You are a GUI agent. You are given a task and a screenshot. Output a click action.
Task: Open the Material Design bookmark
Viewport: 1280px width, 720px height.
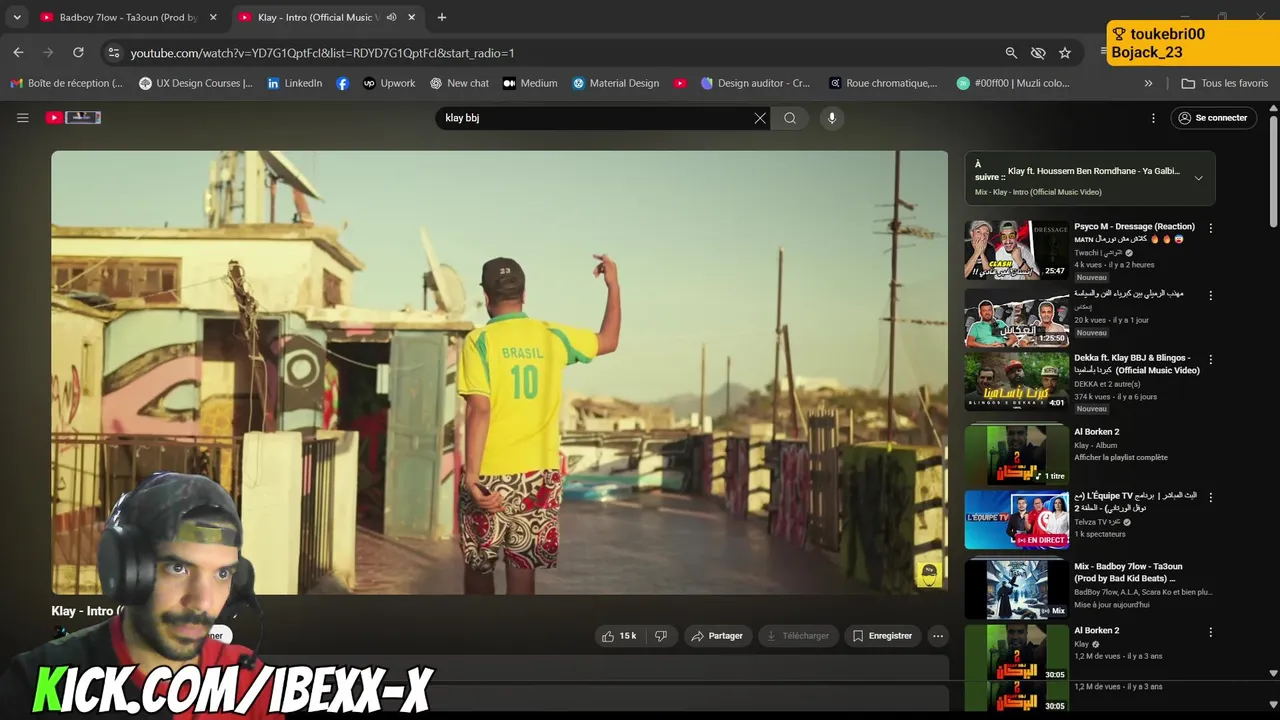[x=615, y=84]
